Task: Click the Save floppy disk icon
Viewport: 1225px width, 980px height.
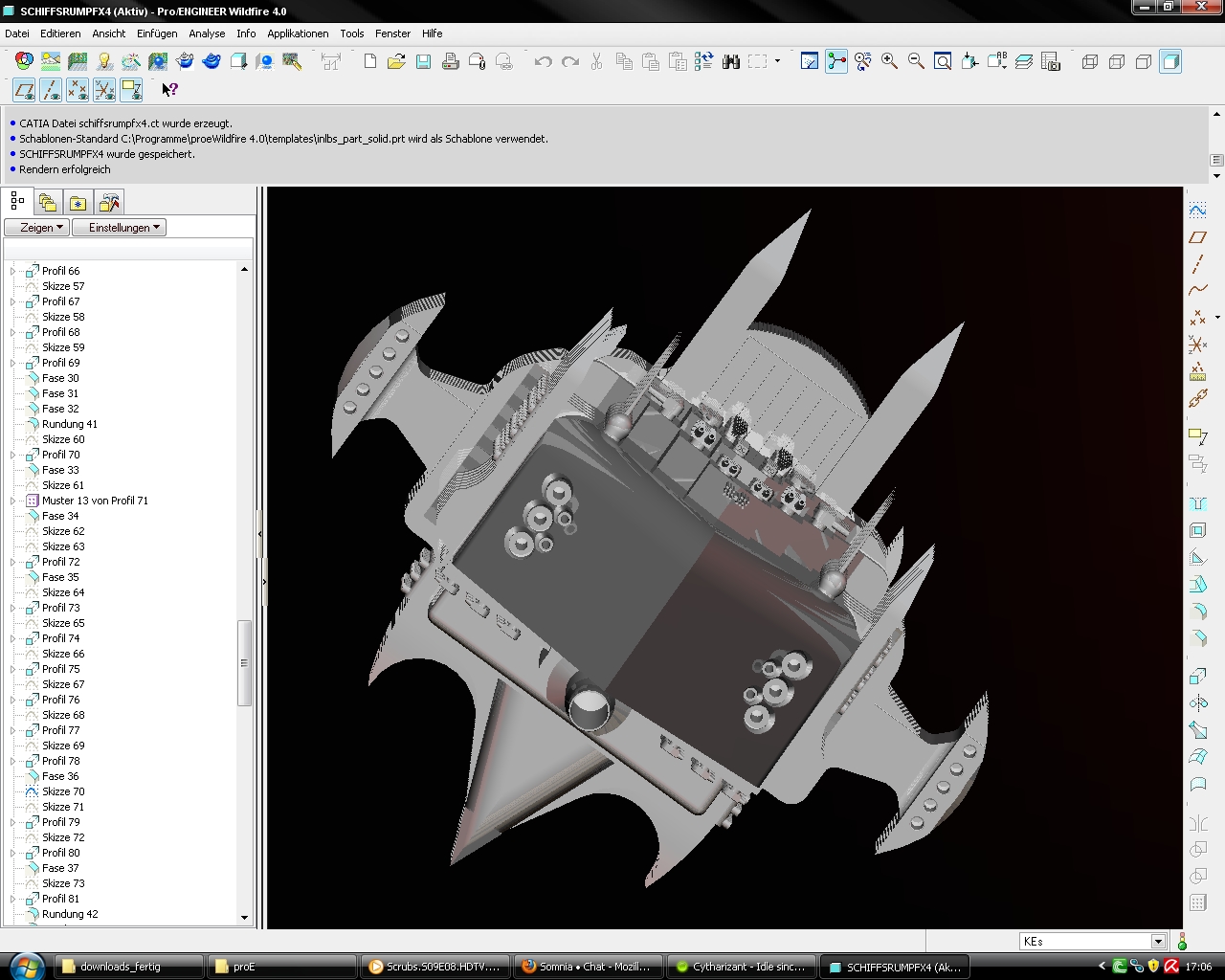Action: (423, 61)
